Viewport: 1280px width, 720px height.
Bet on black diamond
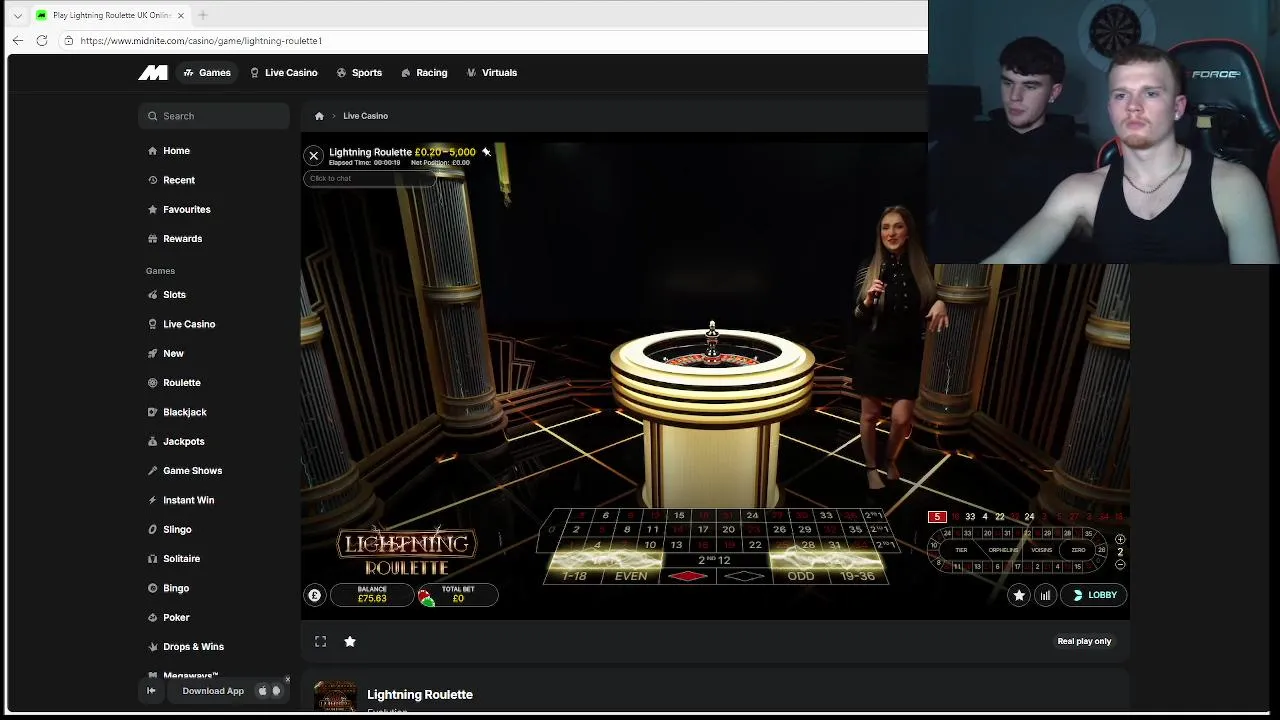pyautogui.click(x=744, y=576)
